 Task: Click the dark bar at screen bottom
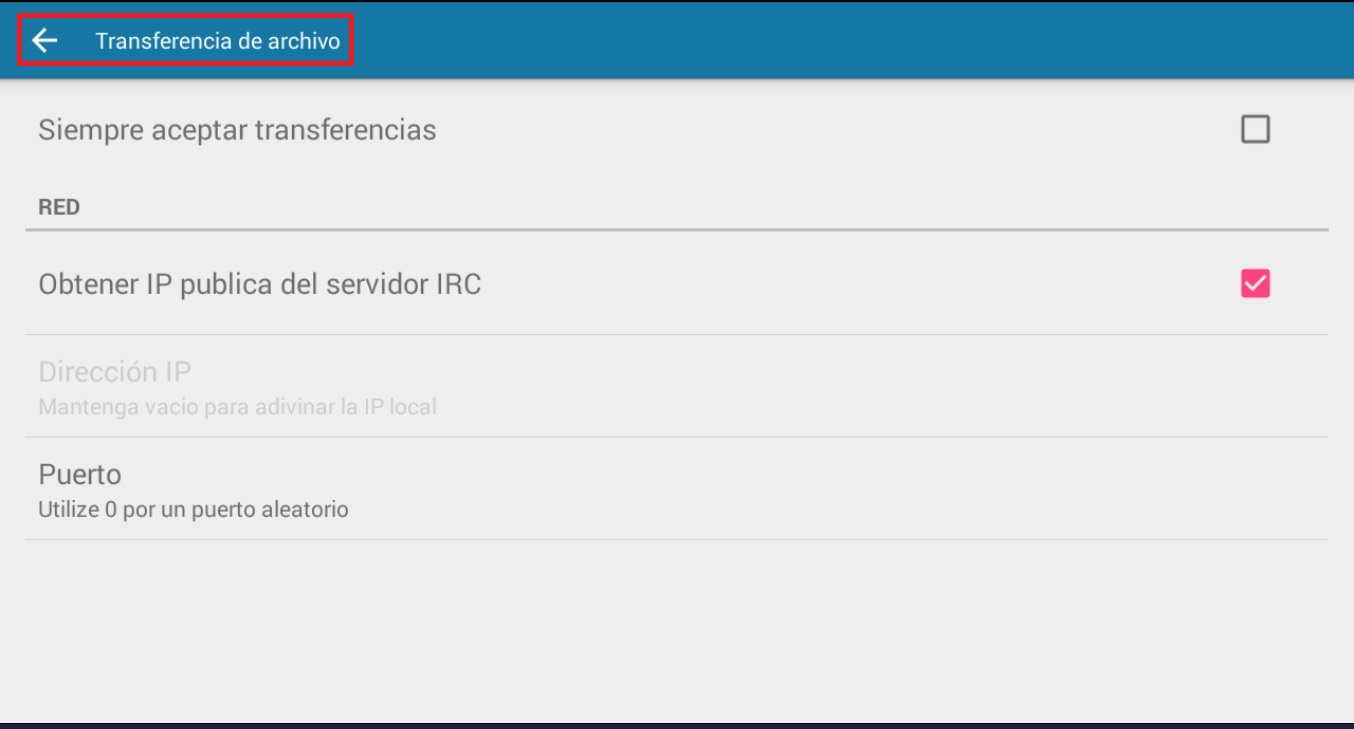(676, 725)
